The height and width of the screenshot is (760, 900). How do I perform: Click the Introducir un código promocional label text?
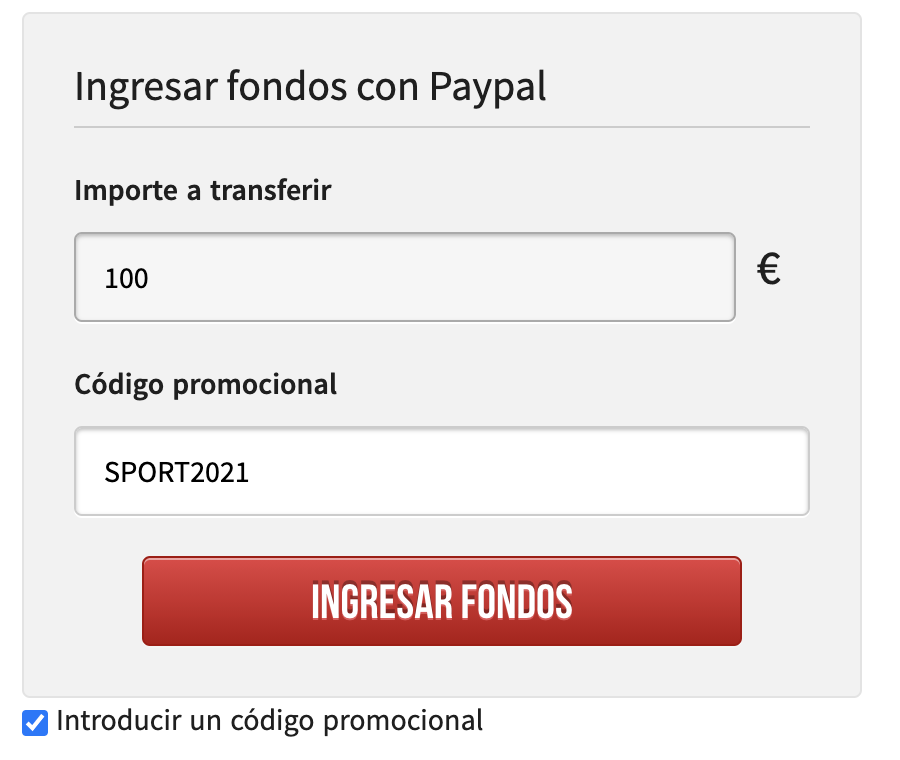[x=269, y=721]
